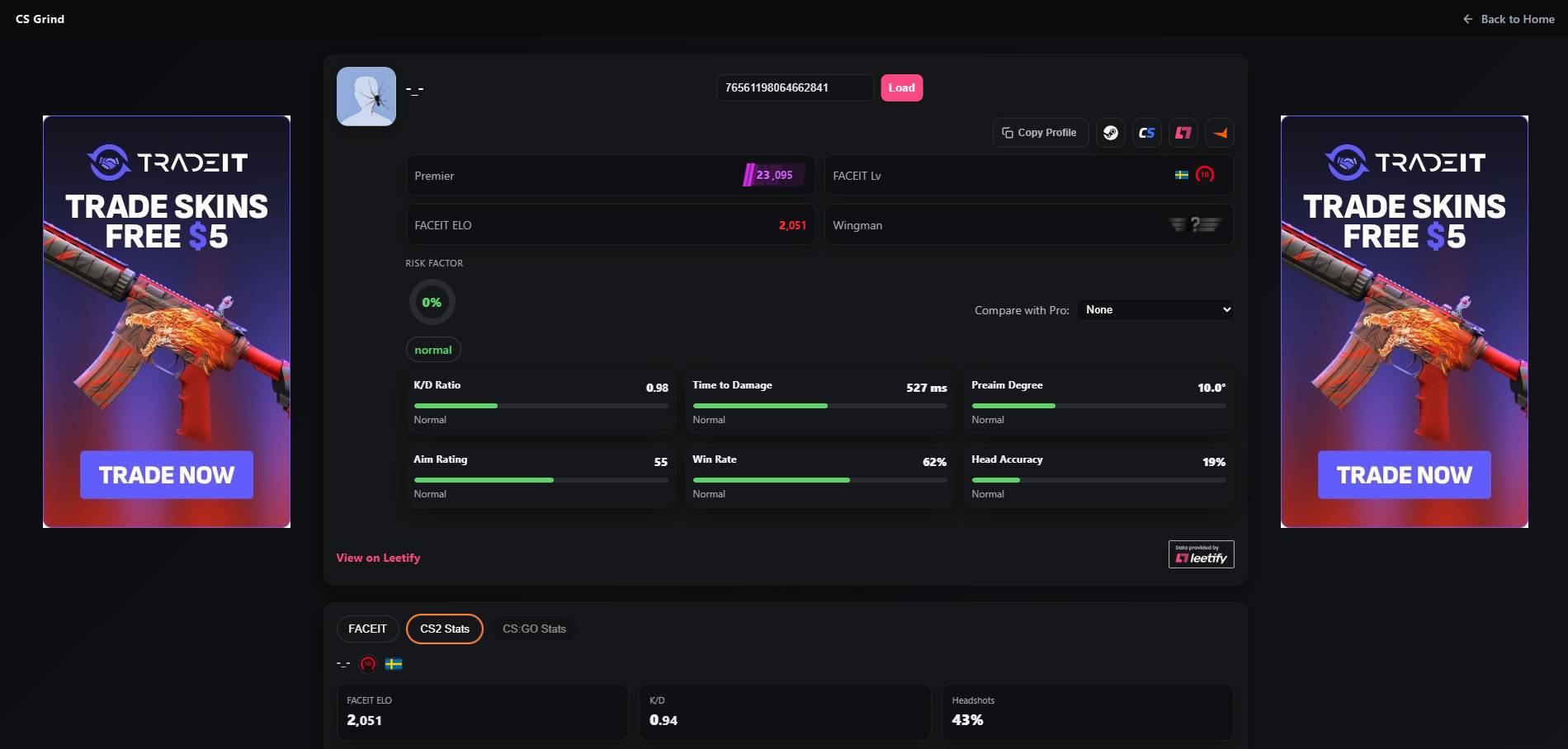Click the unknown Wingman rank badge
This screenshot has width=1568, height=749.
pos(1195,224)
